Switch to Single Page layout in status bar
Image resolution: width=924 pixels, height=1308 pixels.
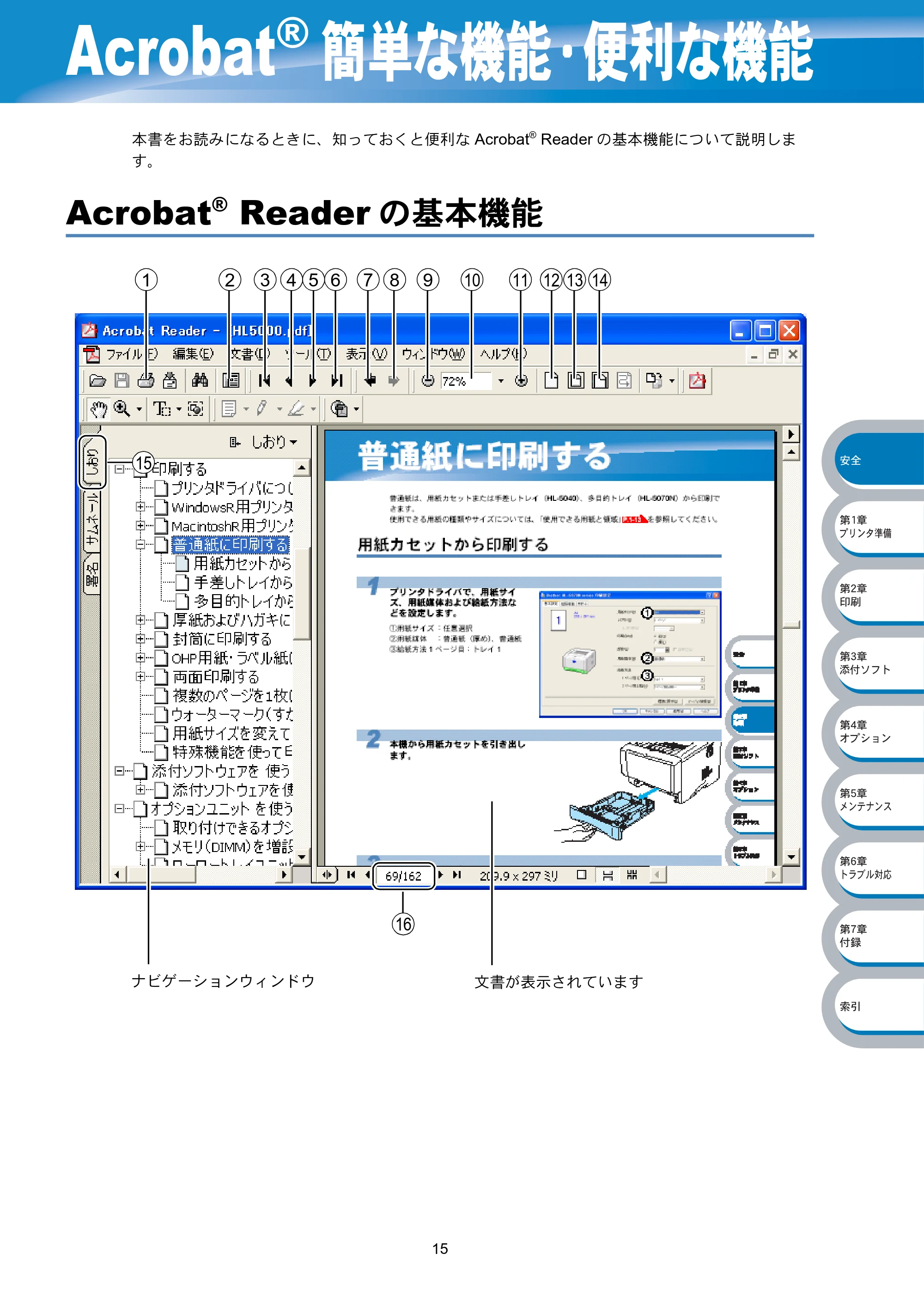582,875
